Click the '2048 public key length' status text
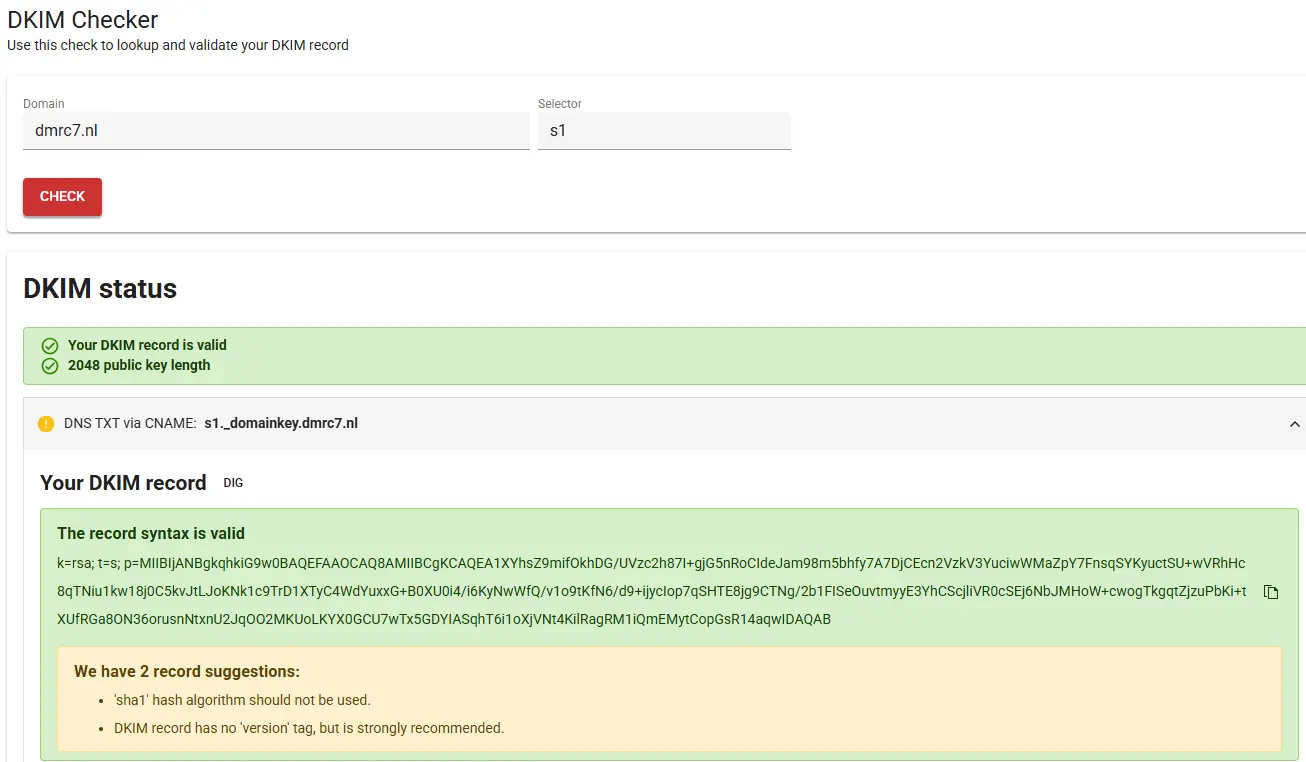This screenshot has width=1306, height=762. pos(139,366)
